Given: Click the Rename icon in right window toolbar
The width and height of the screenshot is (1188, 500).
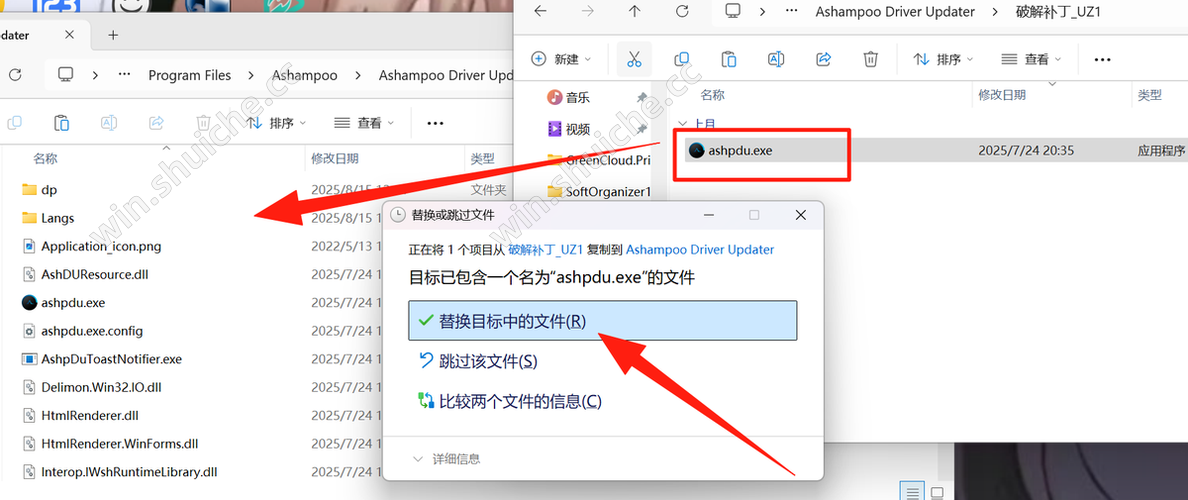Looking at the screenshot, I should point(776,58).
